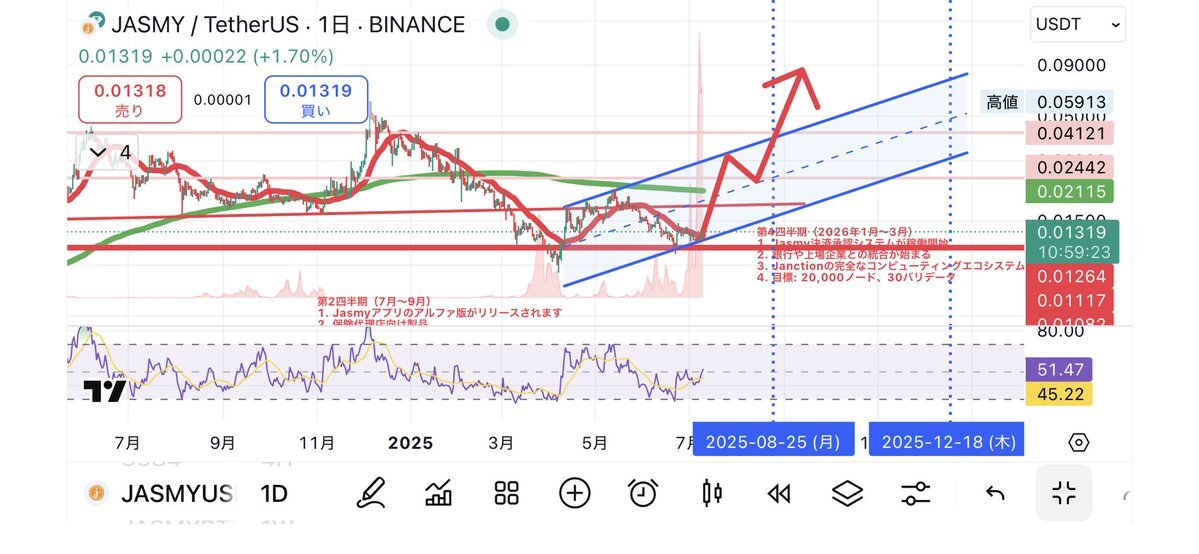Open the object tree layers icon
The image size is (1199, 554).
point(847,494)
